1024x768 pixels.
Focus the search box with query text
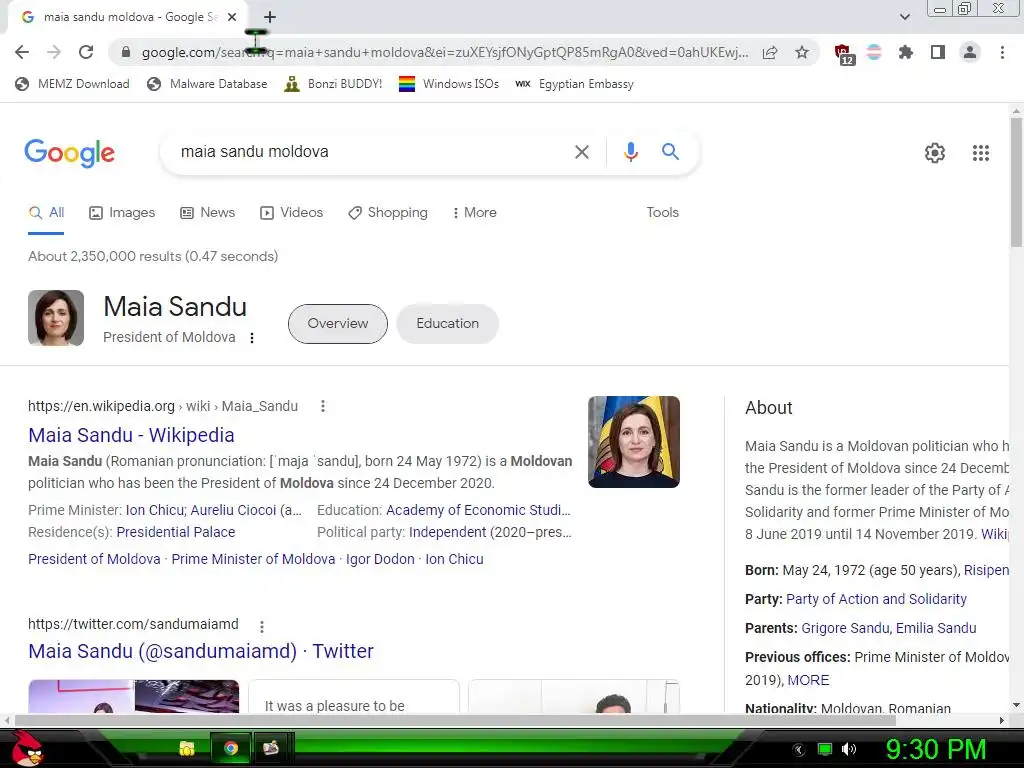pyautogui.click(x=366, y=152)
